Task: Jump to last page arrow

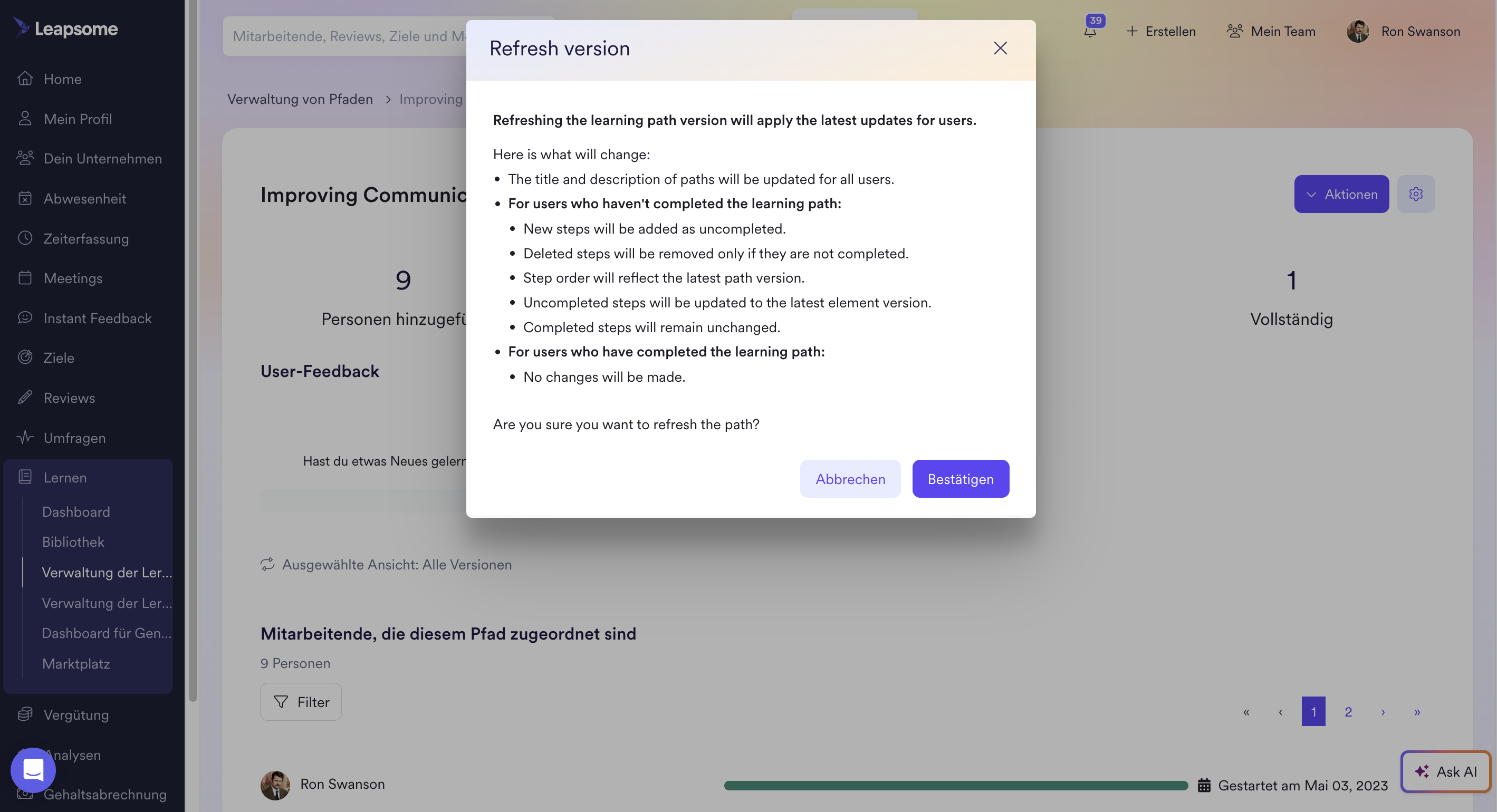Action: [x=1417, y=711]
